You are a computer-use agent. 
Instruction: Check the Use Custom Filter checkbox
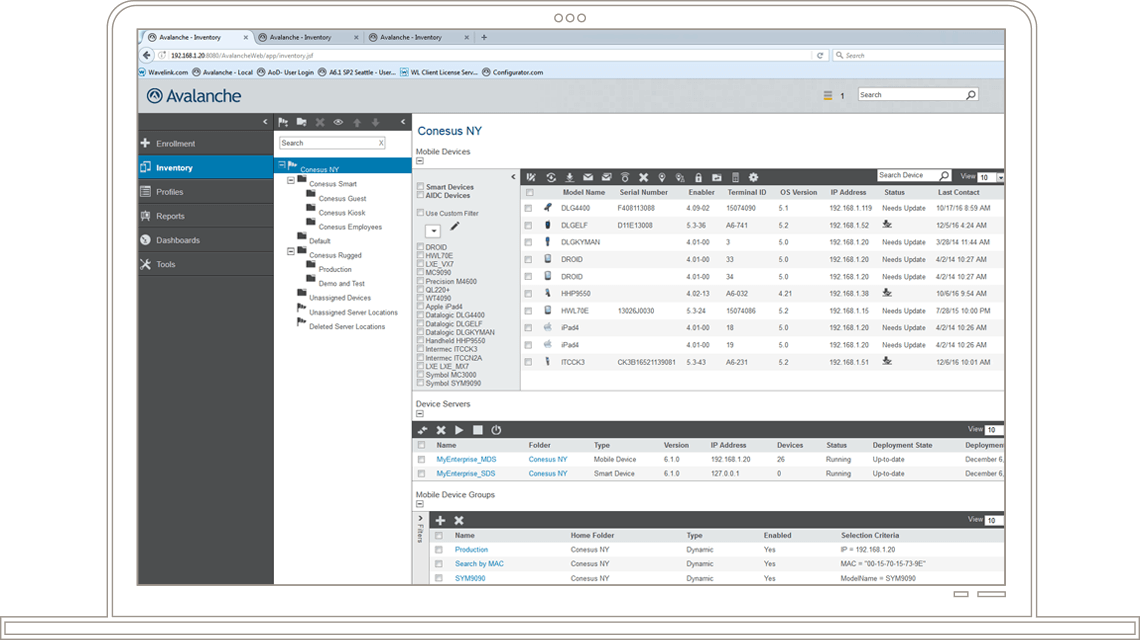pos(420,213)
